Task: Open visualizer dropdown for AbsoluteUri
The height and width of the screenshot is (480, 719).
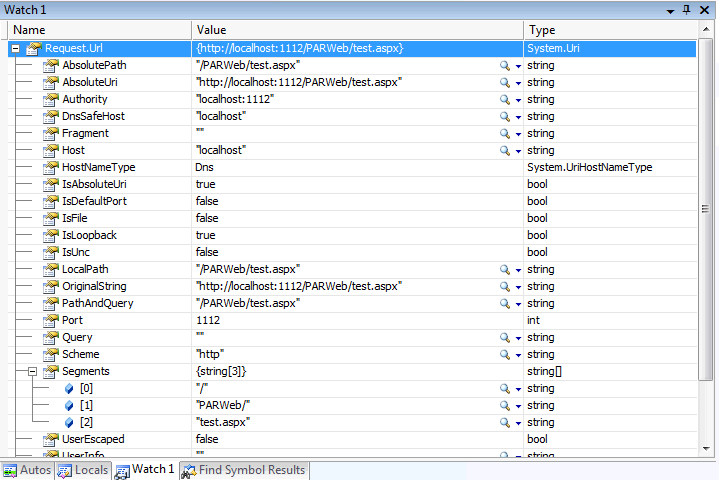Action: click(x=518, y=83)
